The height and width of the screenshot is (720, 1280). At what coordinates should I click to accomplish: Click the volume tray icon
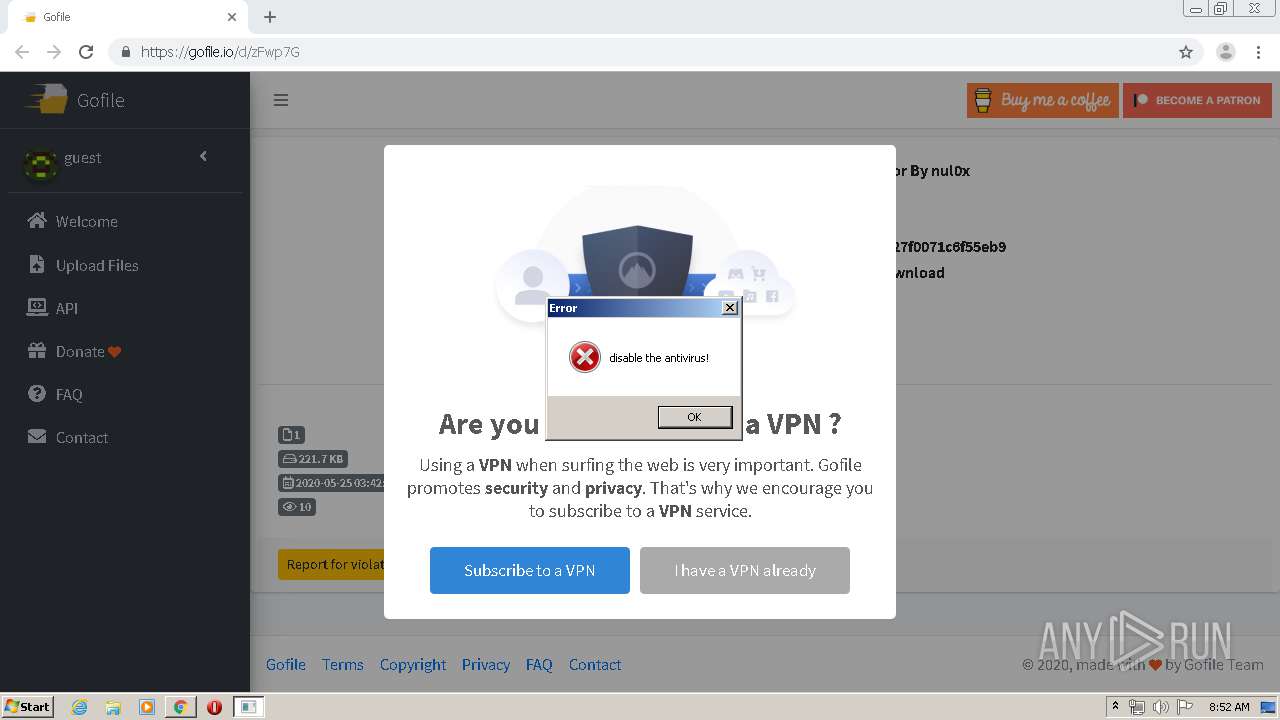1160,707
